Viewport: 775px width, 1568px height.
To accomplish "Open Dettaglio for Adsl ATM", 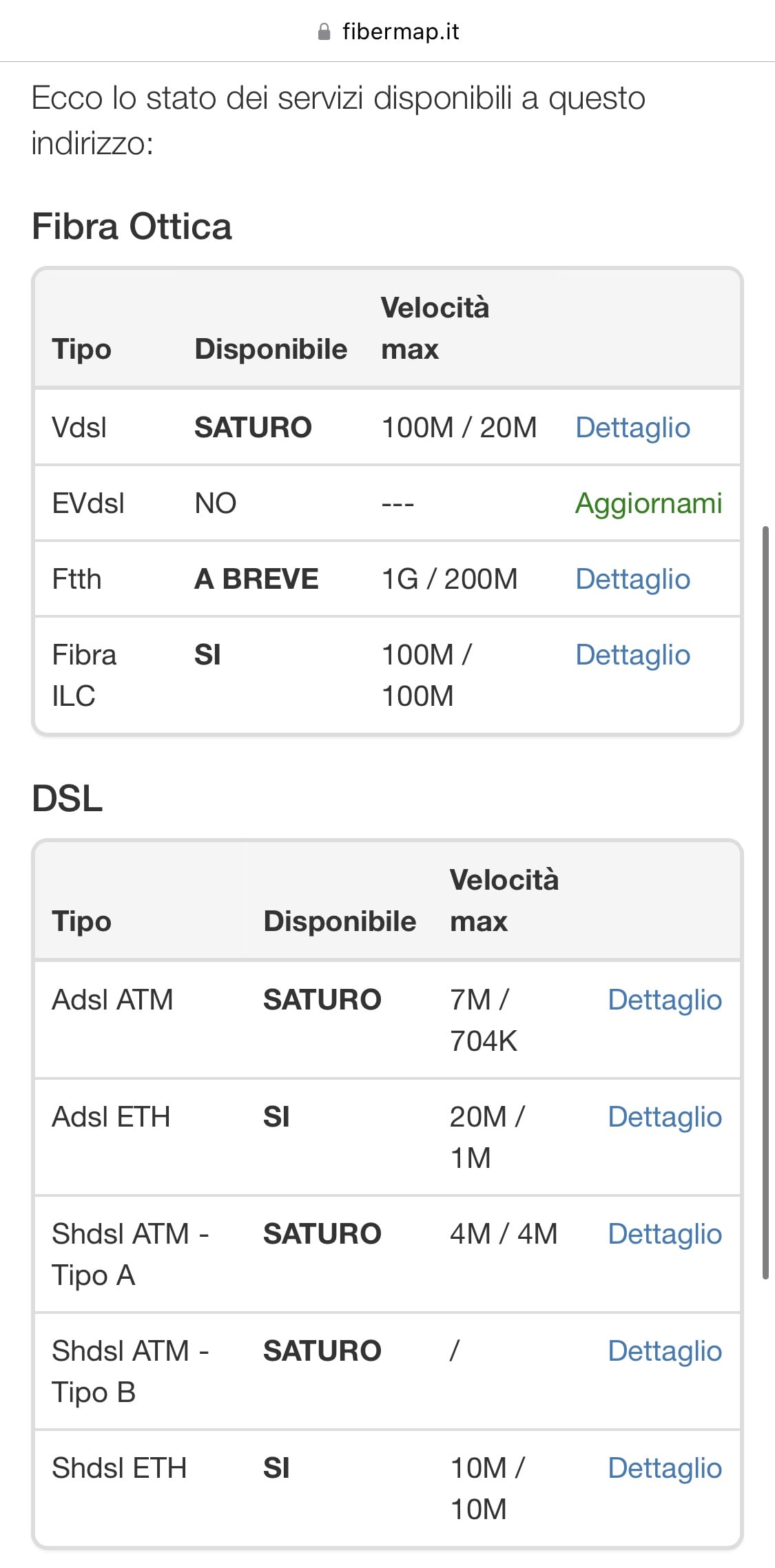I will [664, 1000].
